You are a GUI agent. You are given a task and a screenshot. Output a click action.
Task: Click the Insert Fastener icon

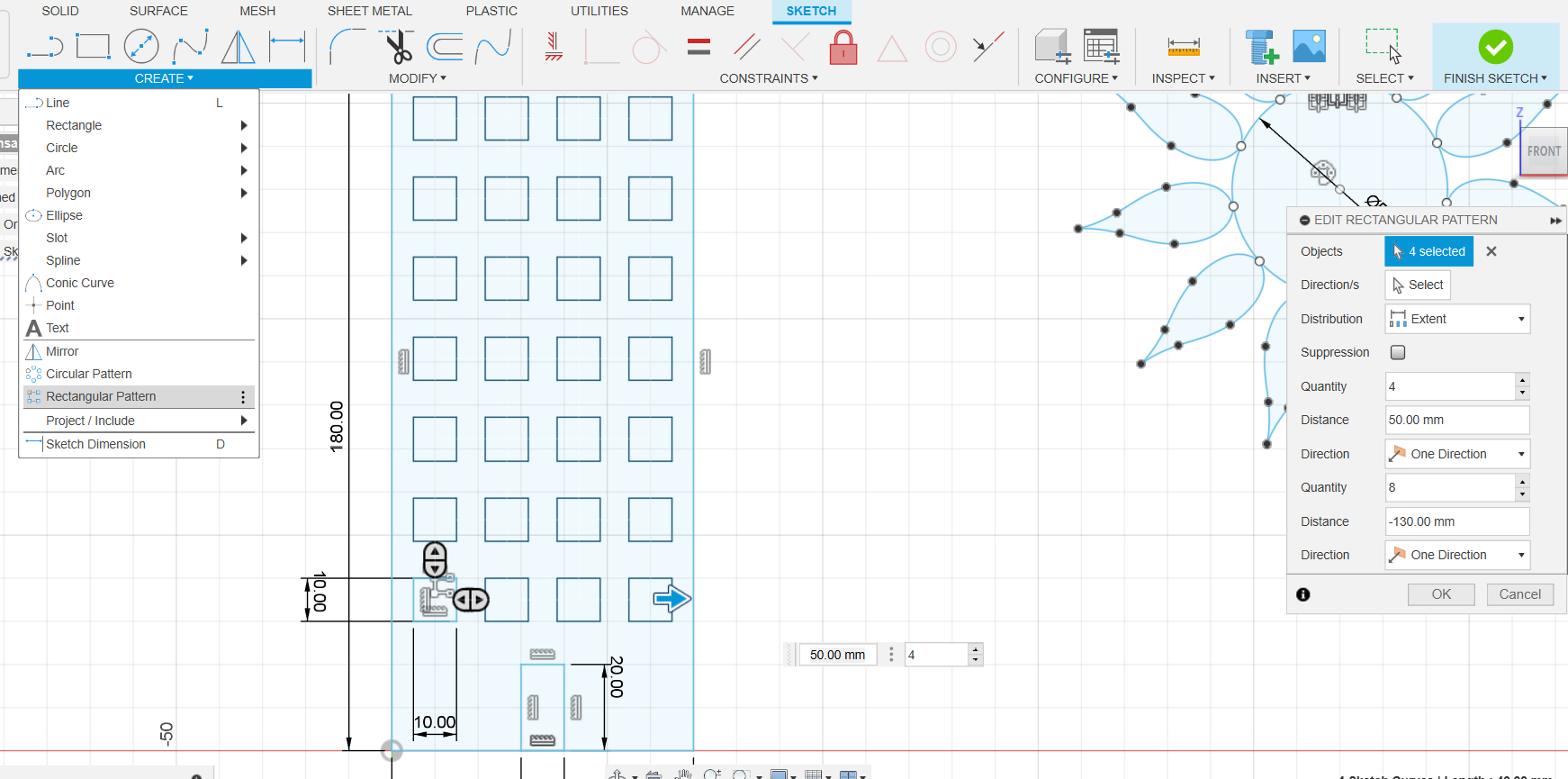click(x=1261, y=47)
